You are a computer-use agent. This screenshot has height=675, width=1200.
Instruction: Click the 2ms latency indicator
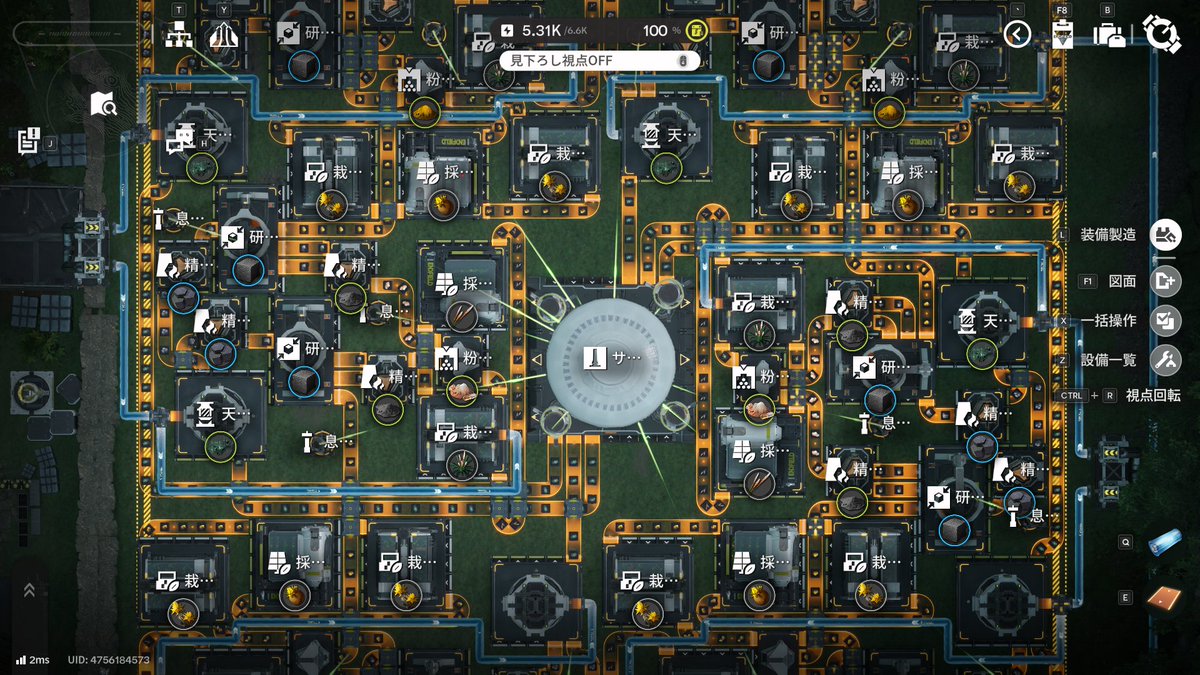tap(32, 660)
